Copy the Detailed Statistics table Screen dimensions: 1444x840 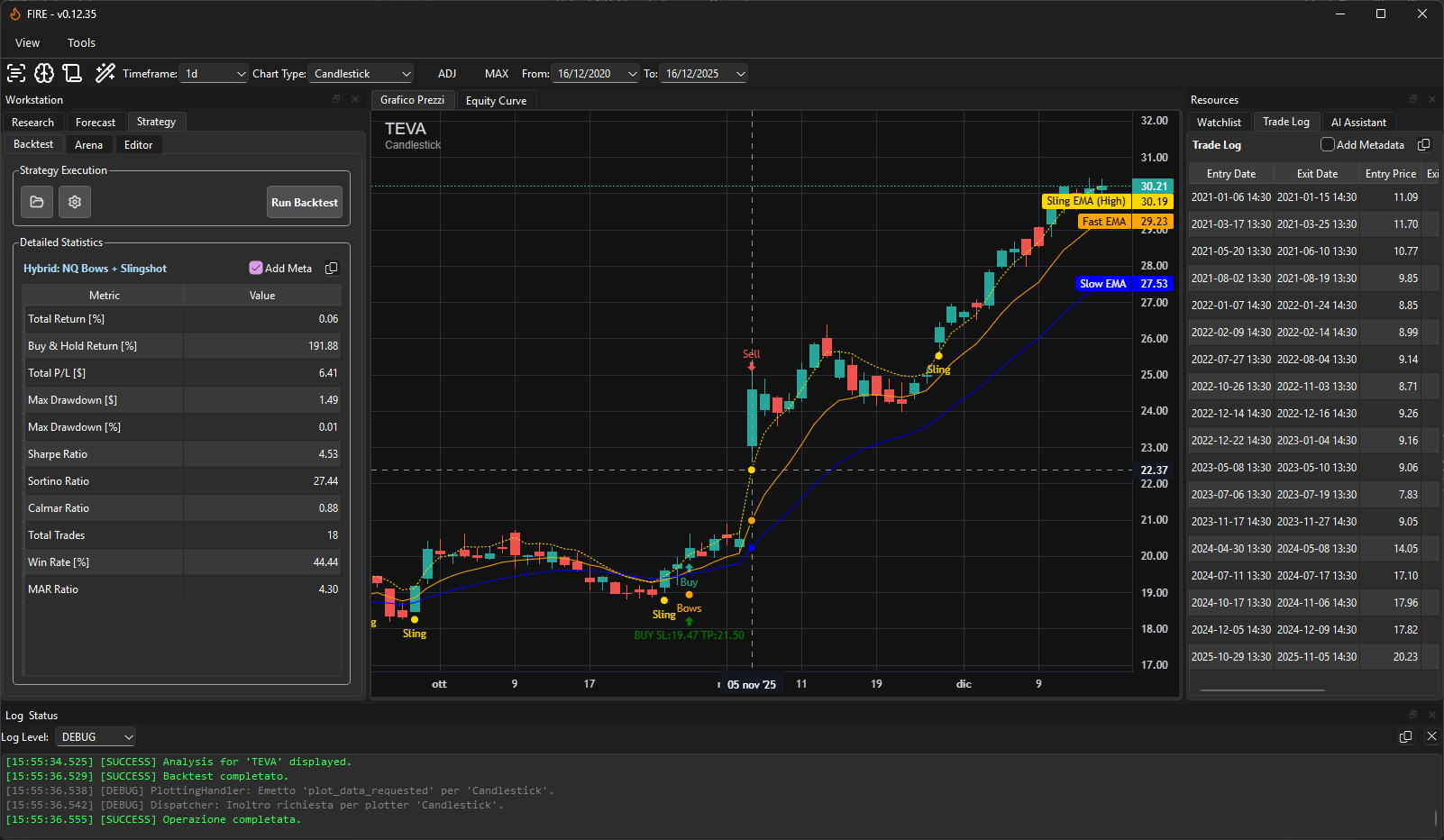[331, 269]
